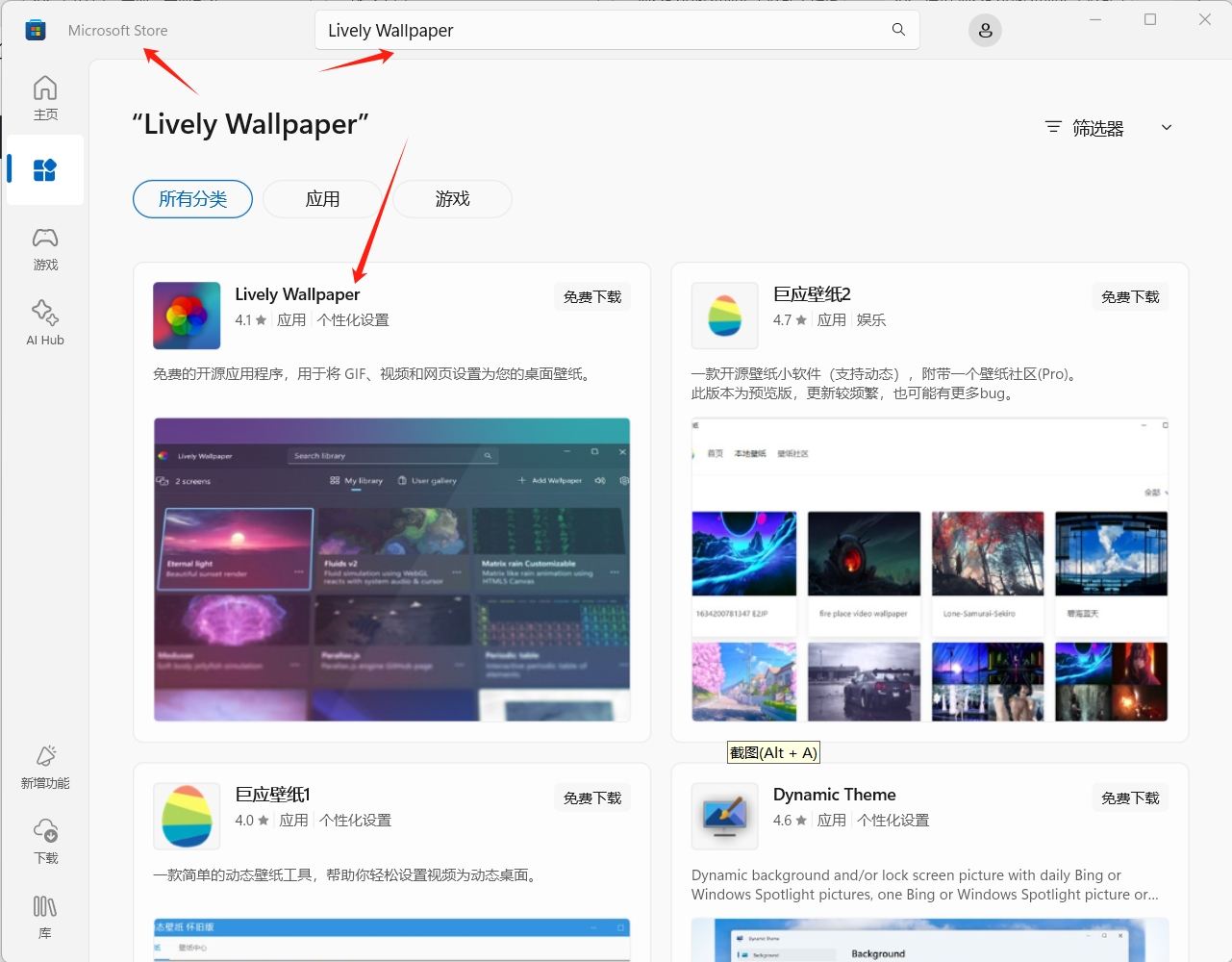Click the 娱乐 category label of 巨应壁纸2
The image size is (1232, 962).
click(x=871, y=320)
